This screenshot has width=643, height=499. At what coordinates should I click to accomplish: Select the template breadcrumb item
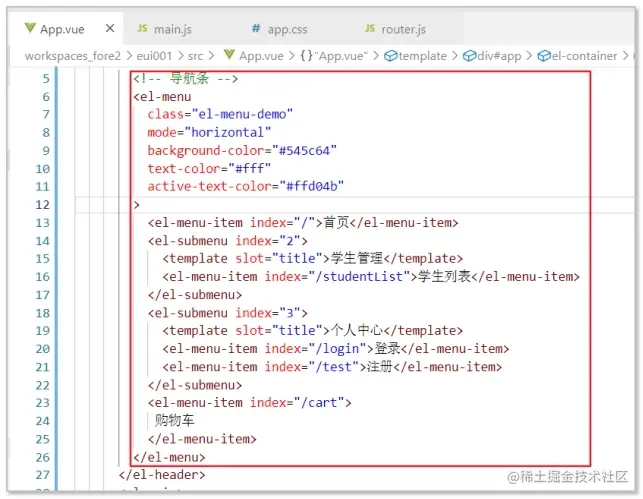pyautogui.click(x=422, y=56)
